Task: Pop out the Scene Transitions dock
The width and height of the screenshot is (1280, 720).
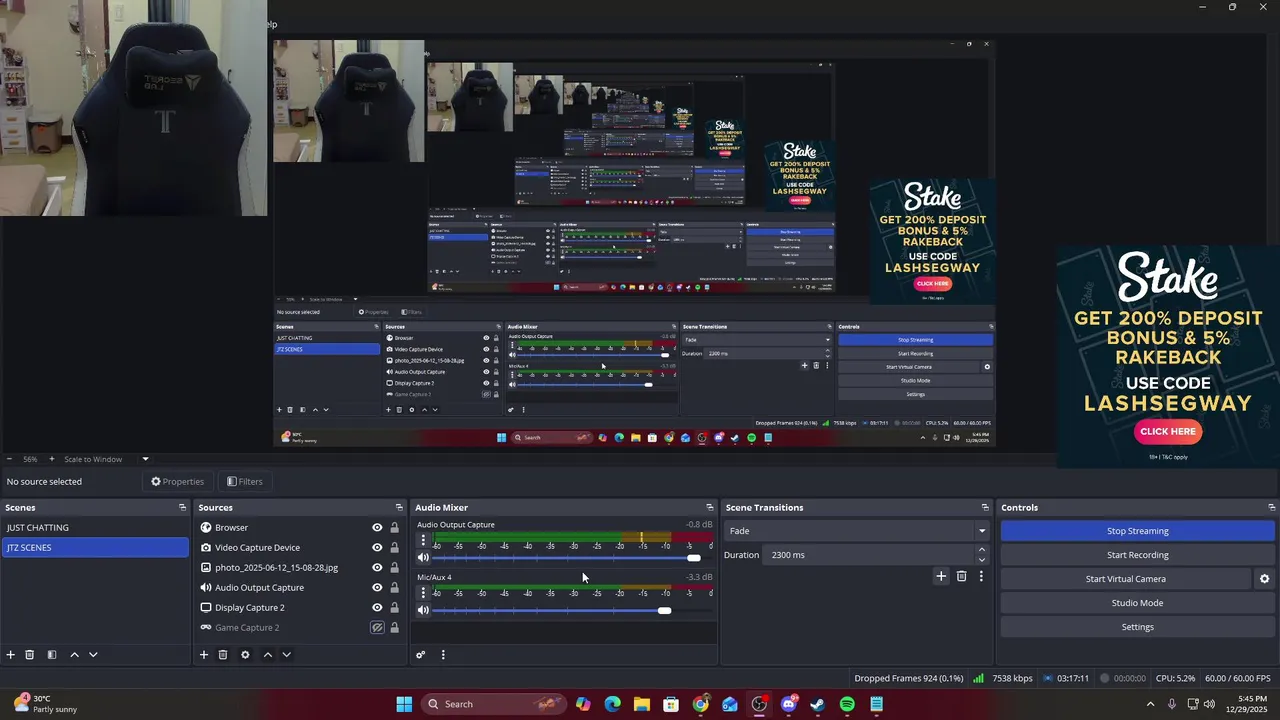Action: tap(985, 508)
